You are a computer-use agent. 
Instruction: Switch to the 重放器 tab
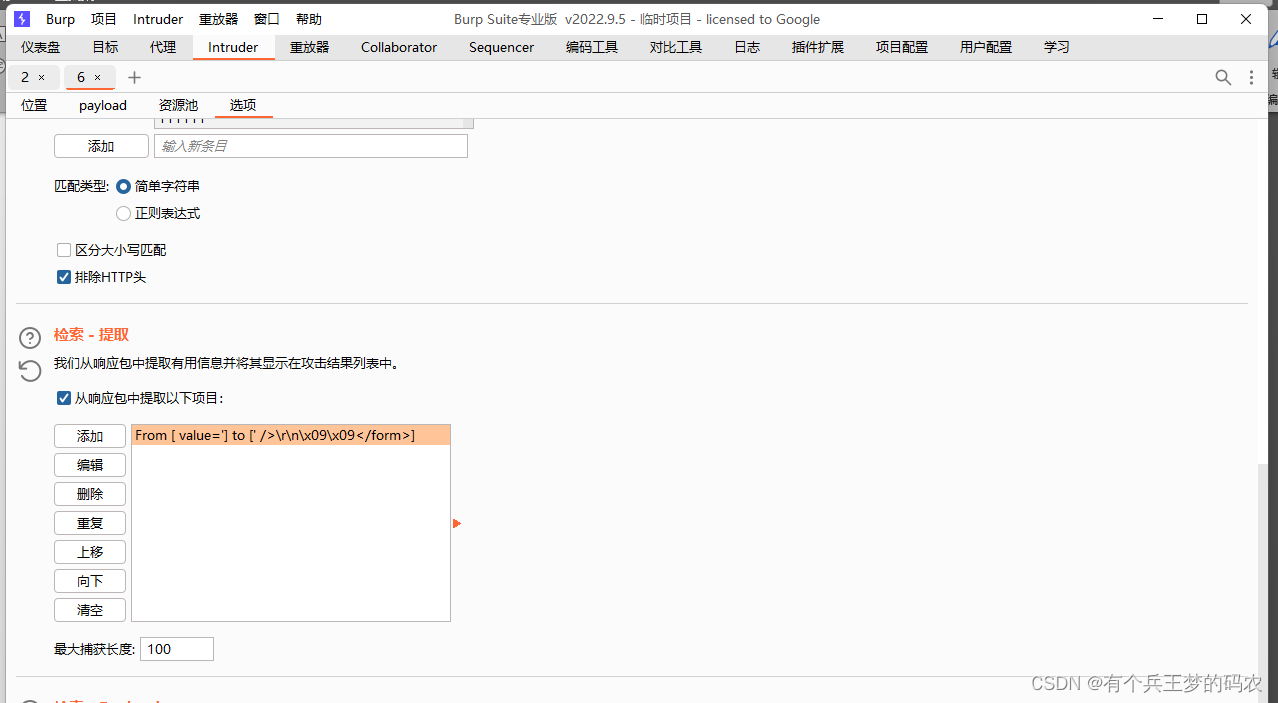point(308,47)
